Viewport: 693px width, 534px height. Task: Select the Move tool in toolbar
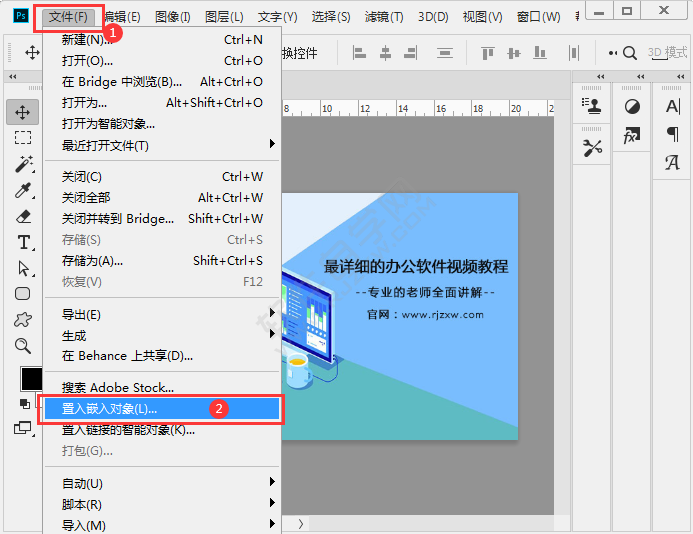(22, 111)
